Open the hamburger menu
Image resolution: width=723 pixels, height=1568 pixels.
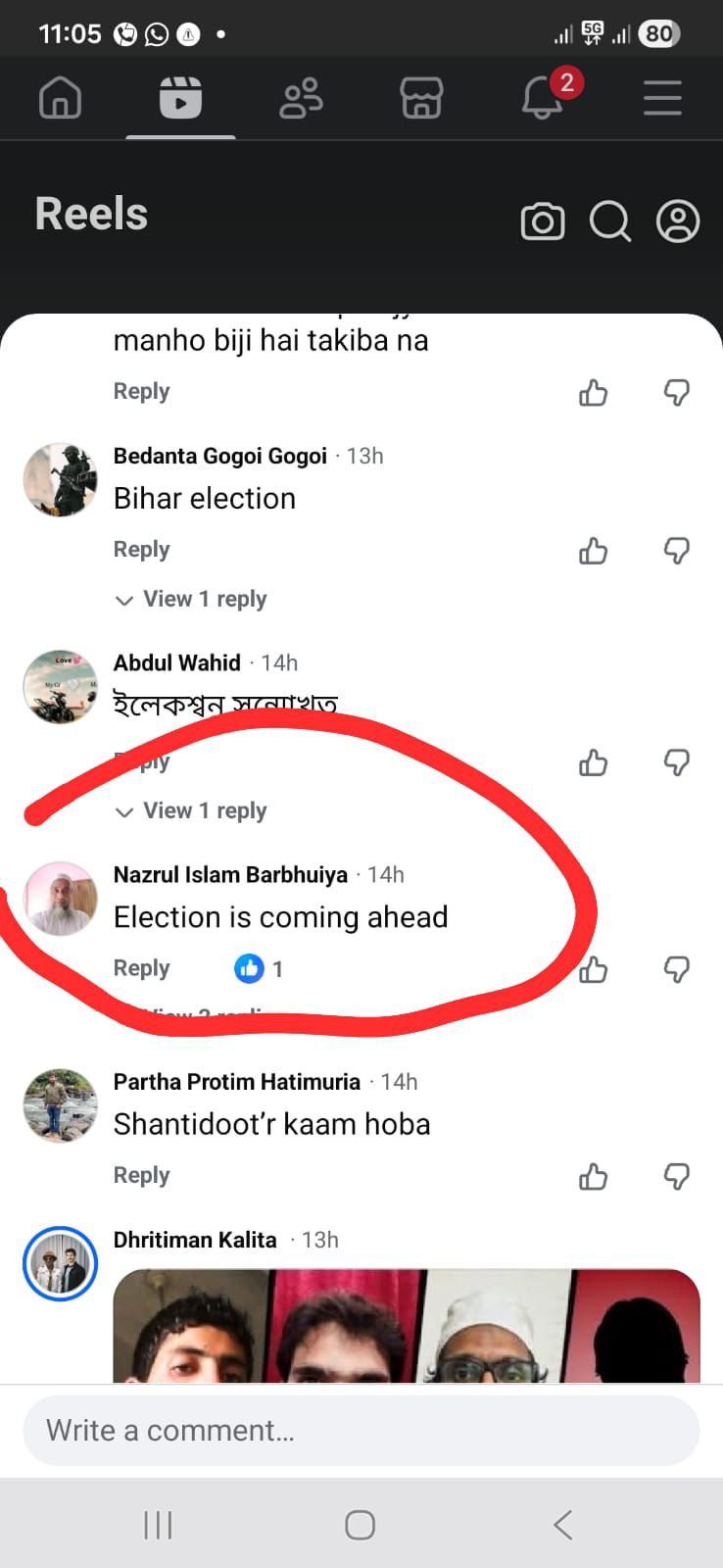pyautogui.click(x=662, y=98)
